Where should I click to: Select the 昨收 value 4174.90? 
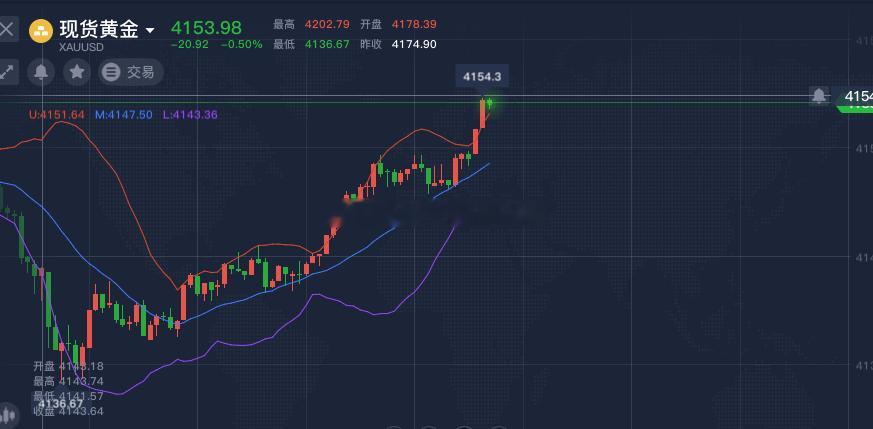pos(414,44)
